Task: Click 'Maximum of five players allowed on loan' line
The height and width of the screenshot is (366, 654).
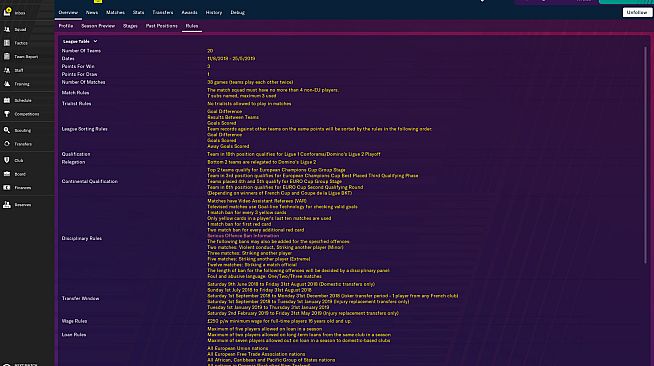Action: 264,329
